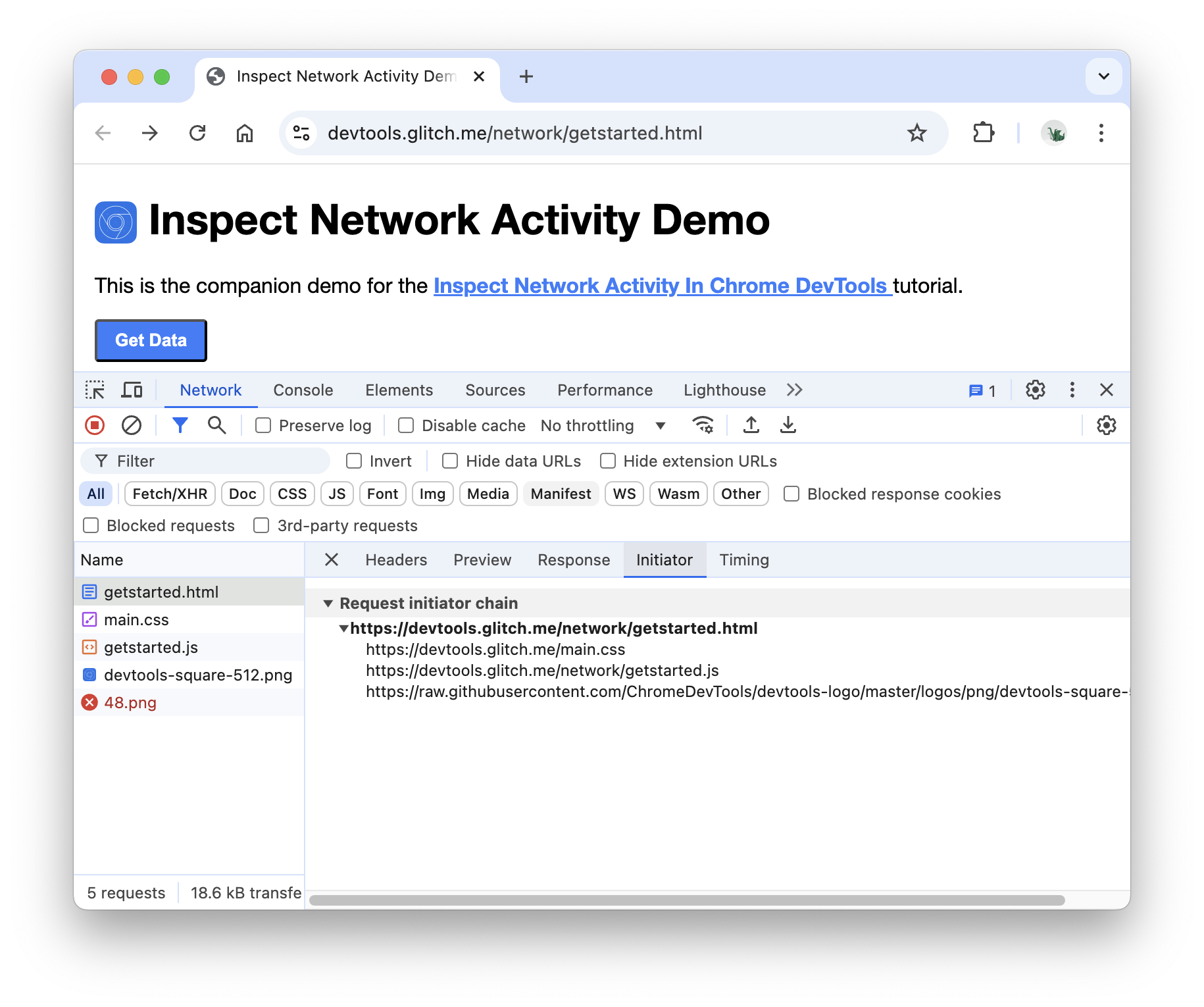Check Hide data URLs
The width and height of the screenshot is (1204, 1007).
coord(450,461)
